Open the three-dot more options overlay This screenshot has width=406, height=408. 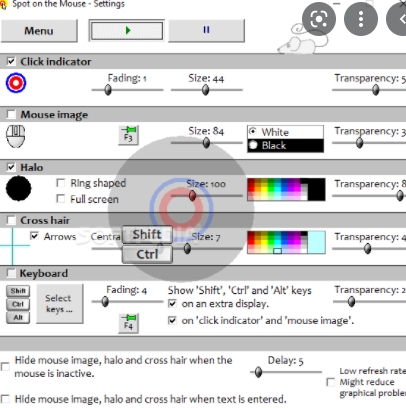361,19
